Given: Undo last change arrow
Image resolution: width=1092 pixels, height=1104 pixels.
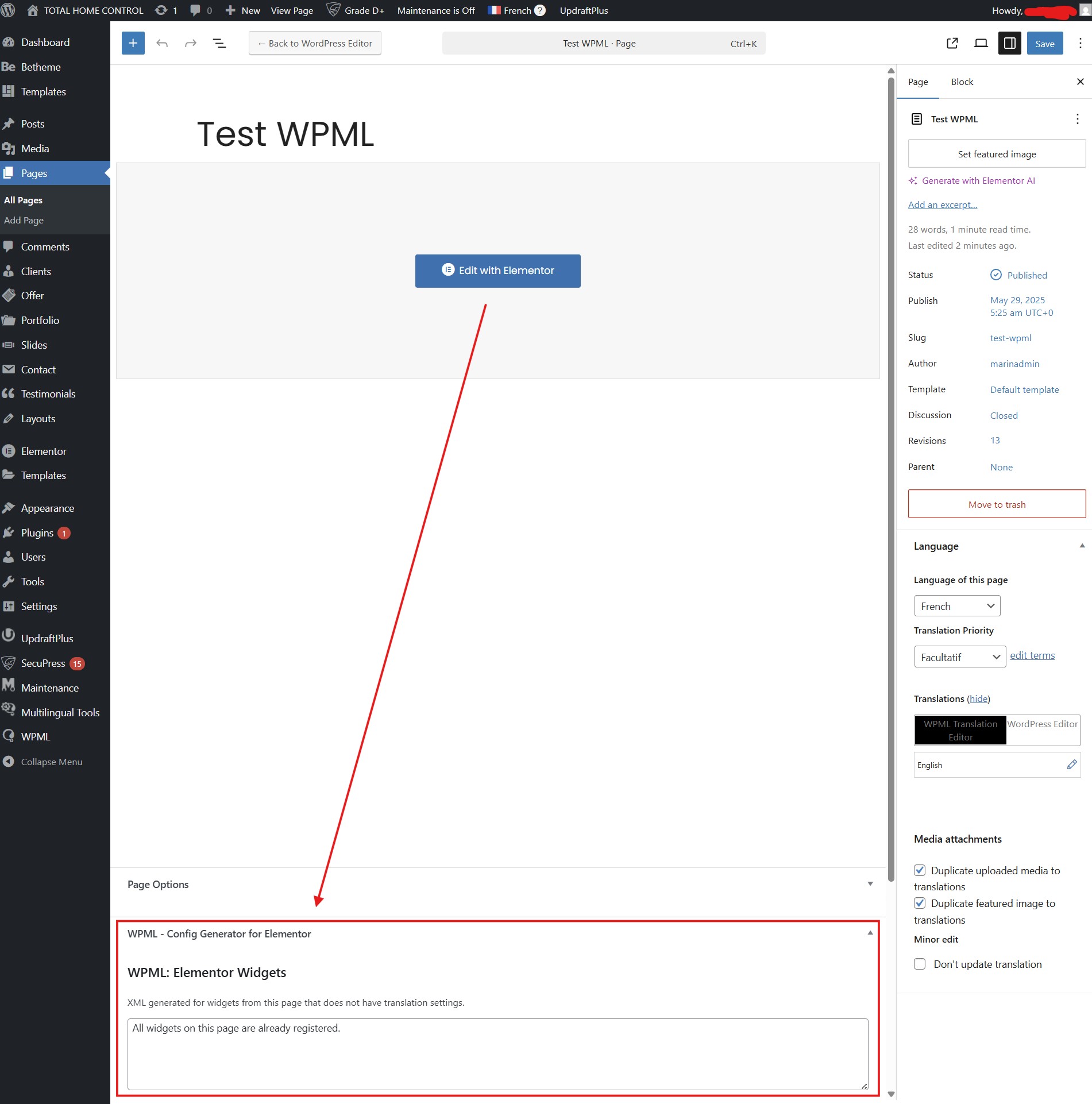Looking at the screenshot, I should coord(162,43).
